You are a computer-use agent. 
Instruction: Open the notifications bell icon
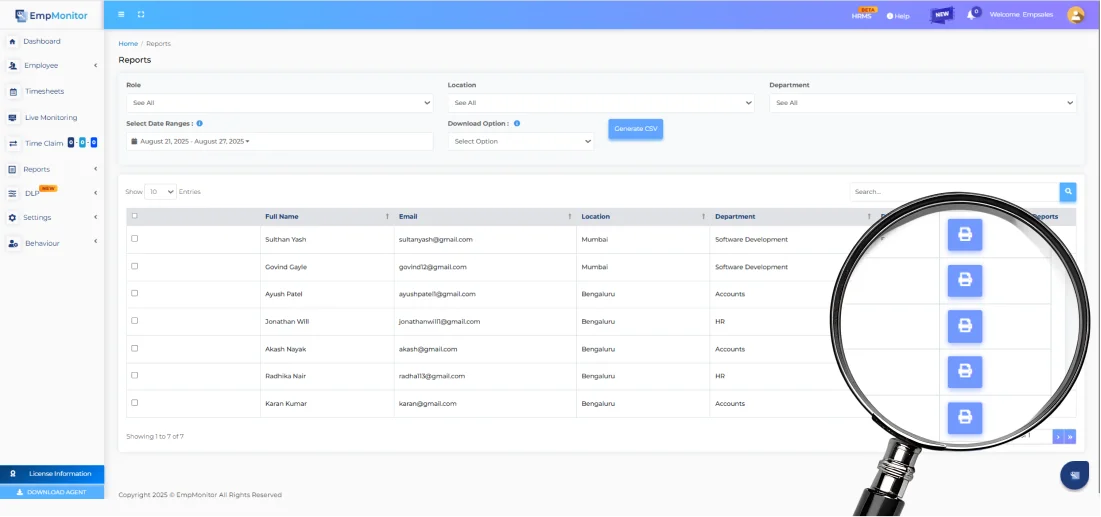969,15
